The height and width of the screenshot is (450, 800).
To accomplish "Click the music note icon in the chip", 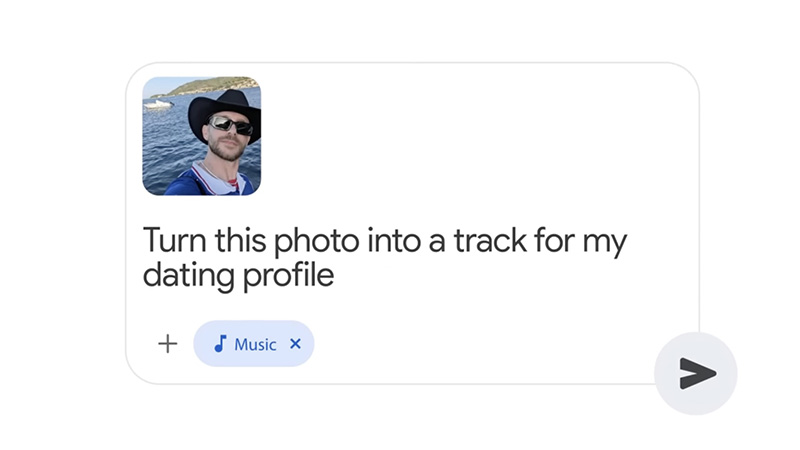I will (220, 344).
